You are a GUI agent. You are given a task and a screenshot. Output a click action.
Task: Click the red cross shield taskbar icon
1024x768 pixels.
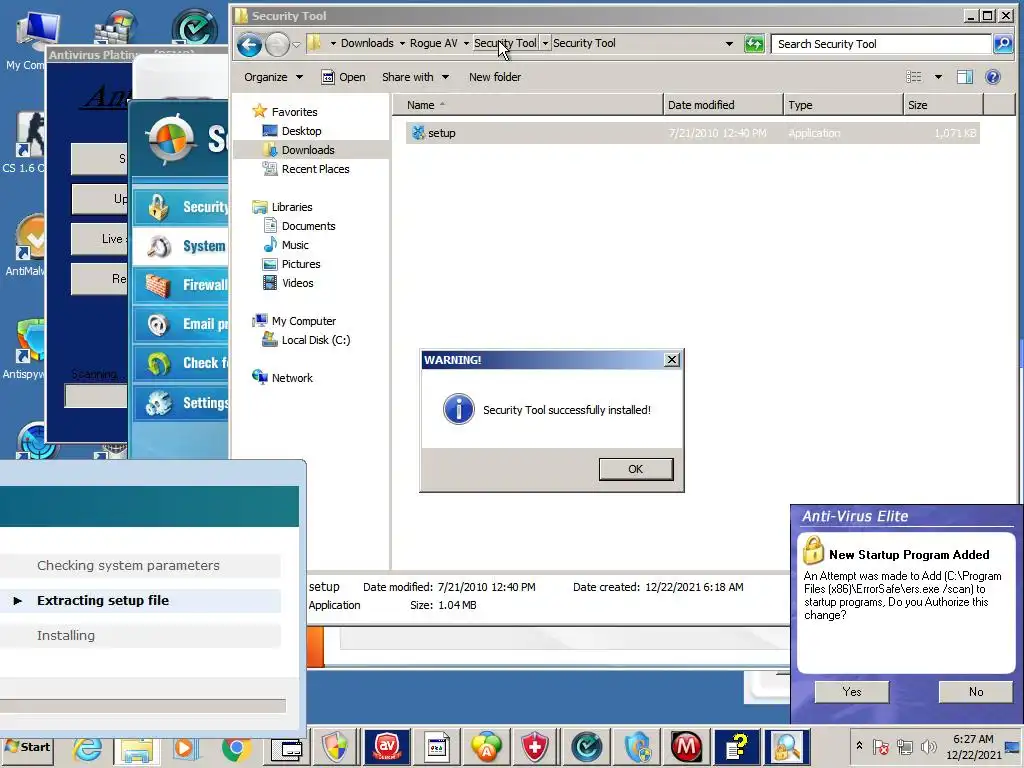534,746
